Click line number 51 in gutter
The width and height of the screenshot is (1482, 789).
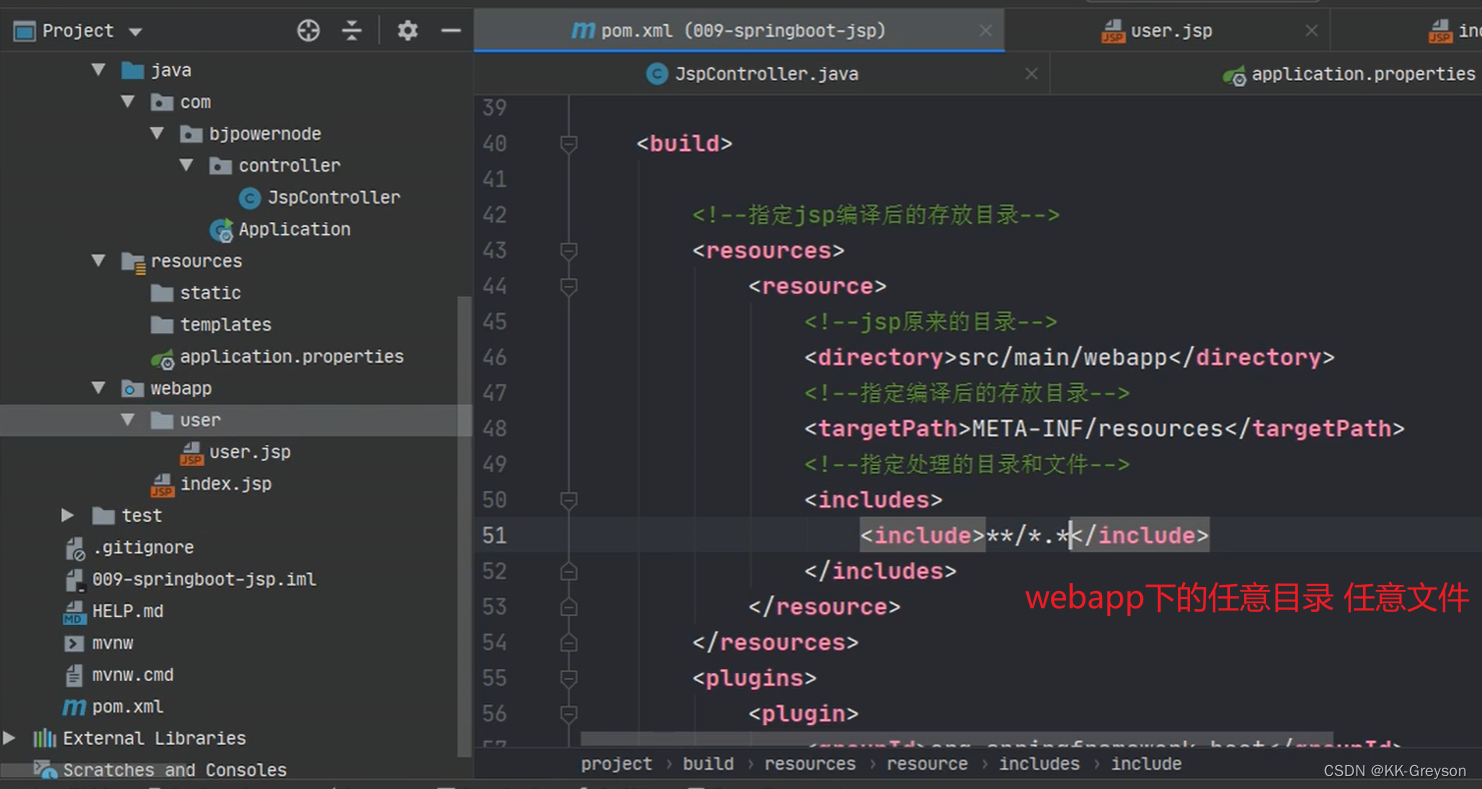(x=495, y=536)
